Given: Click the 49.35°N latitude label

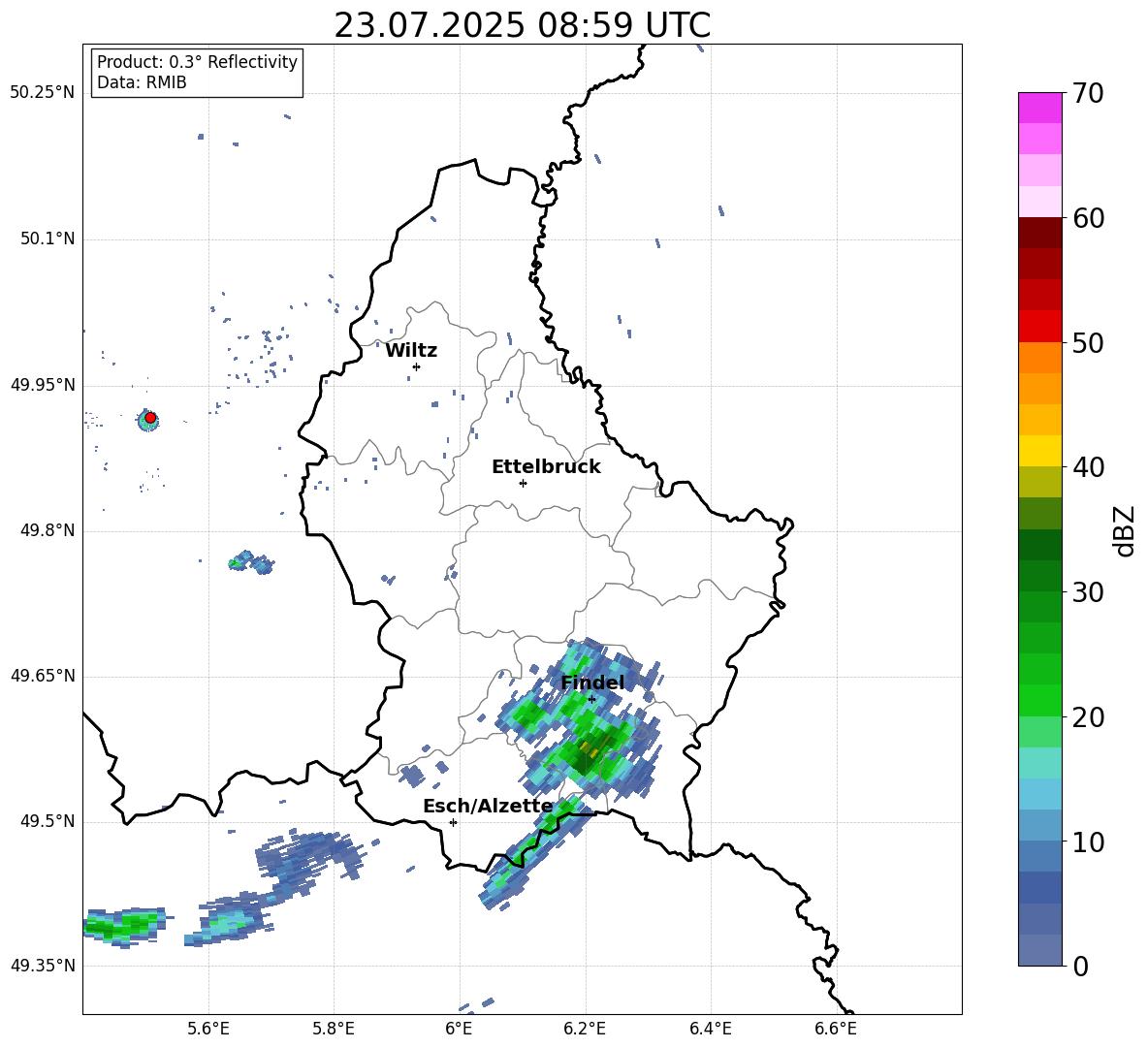Looking at the screenshot, I should 43,966.
